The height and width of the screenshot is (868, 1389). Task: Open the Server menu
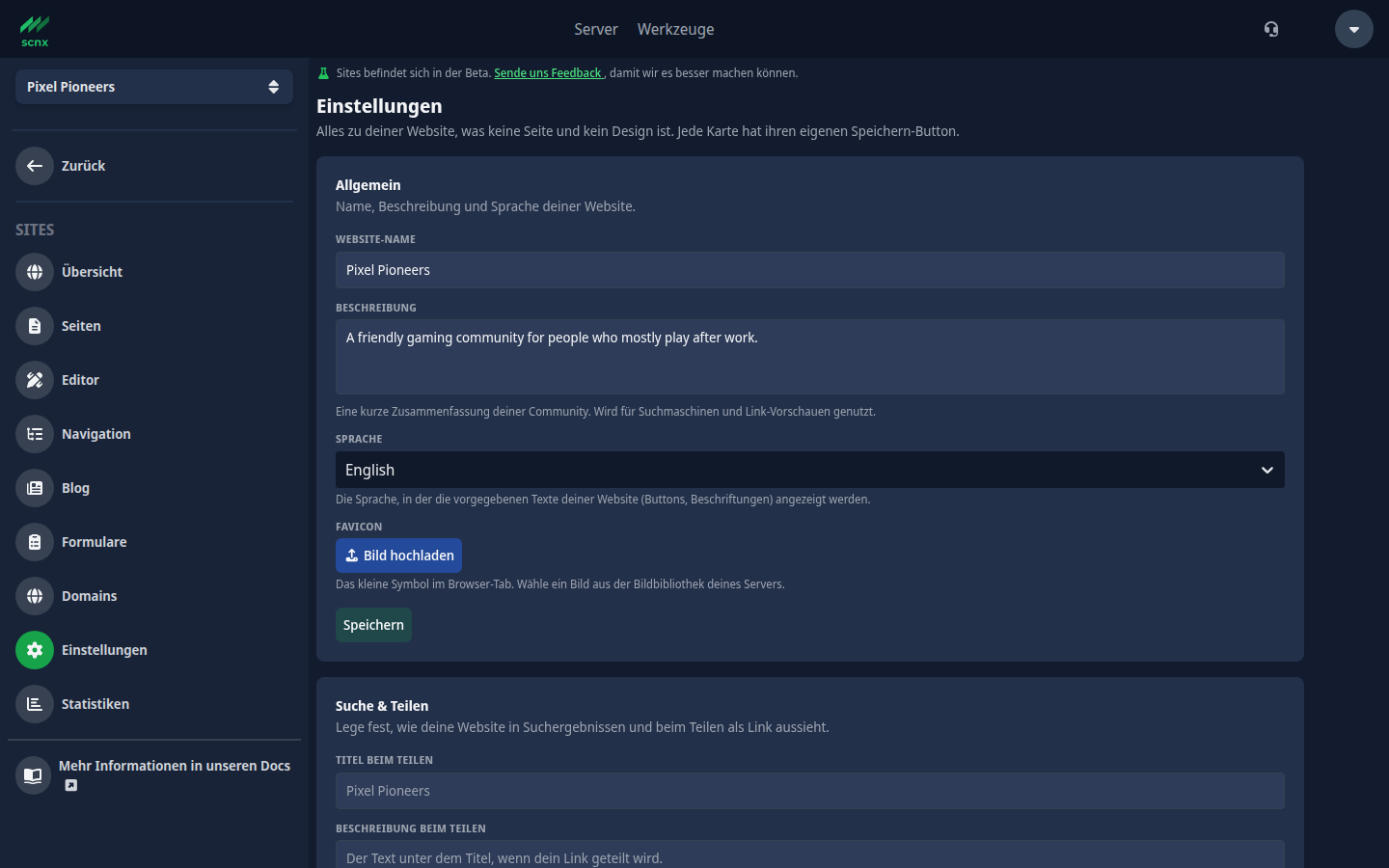596,29
